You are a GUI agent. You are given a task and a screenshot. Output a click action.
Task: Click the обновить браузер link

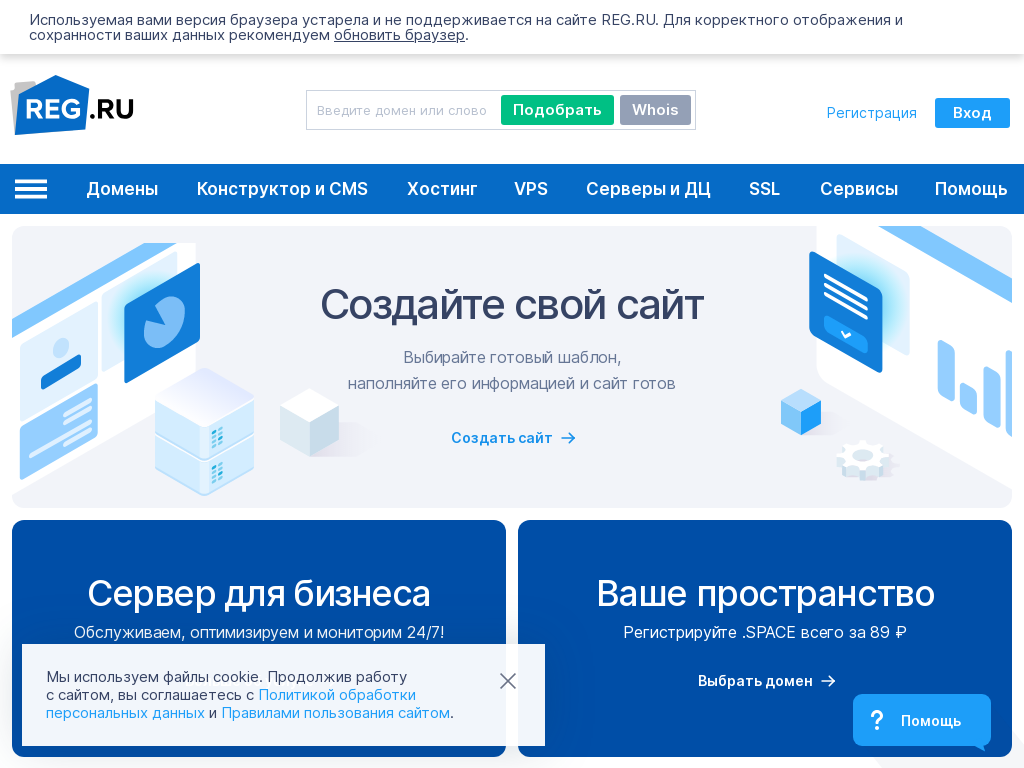400,35
